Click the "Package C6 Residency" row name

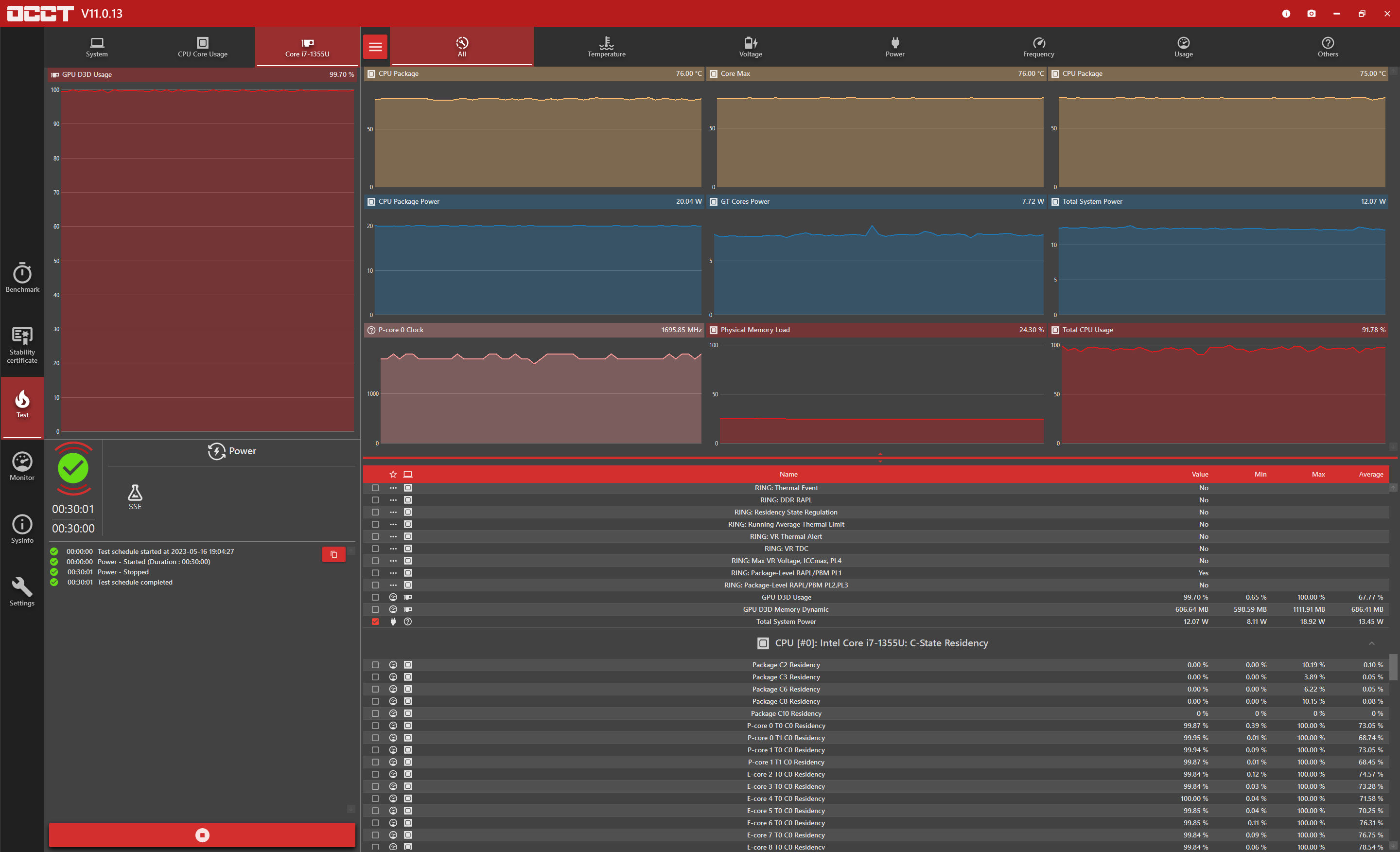[x=786, y=690]
